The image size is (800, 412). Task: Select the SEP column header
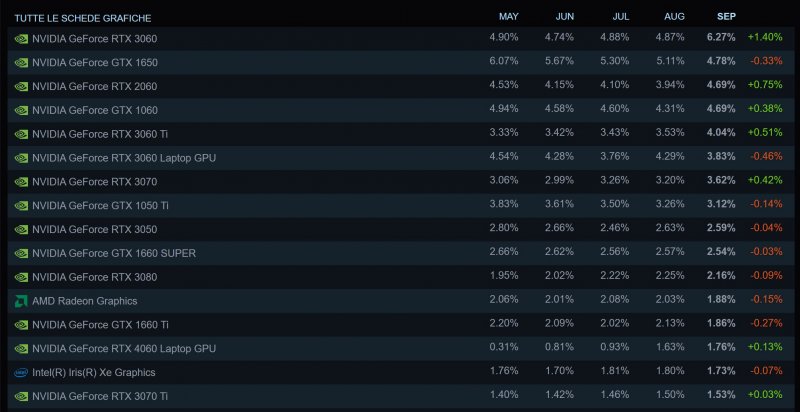(727, 16)
